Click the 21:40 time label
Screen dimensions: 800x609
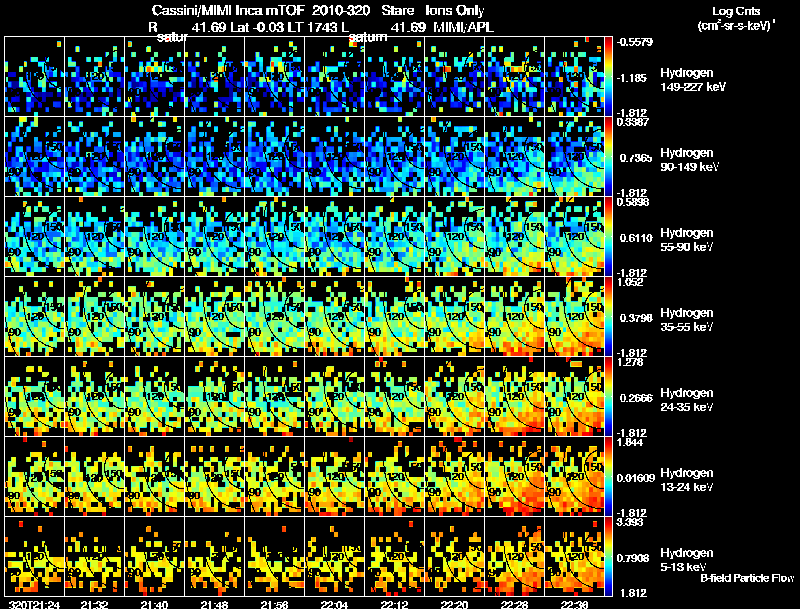(x=155, y=605)
